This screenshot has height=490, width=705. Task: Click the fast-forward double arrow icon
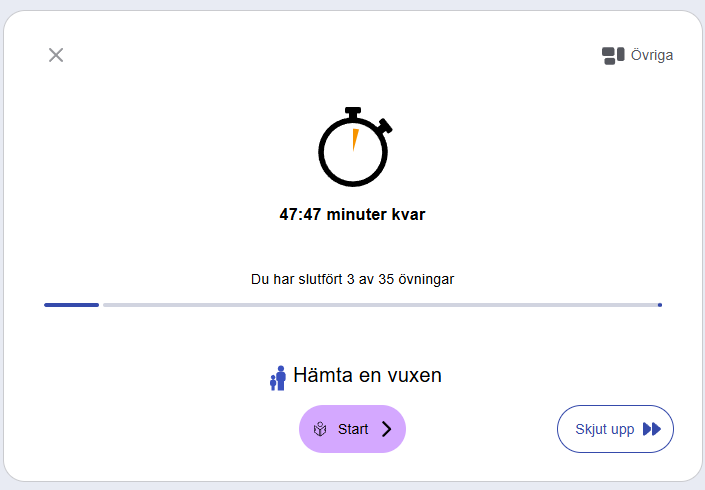pyautogui.click(x=652, y=429)
